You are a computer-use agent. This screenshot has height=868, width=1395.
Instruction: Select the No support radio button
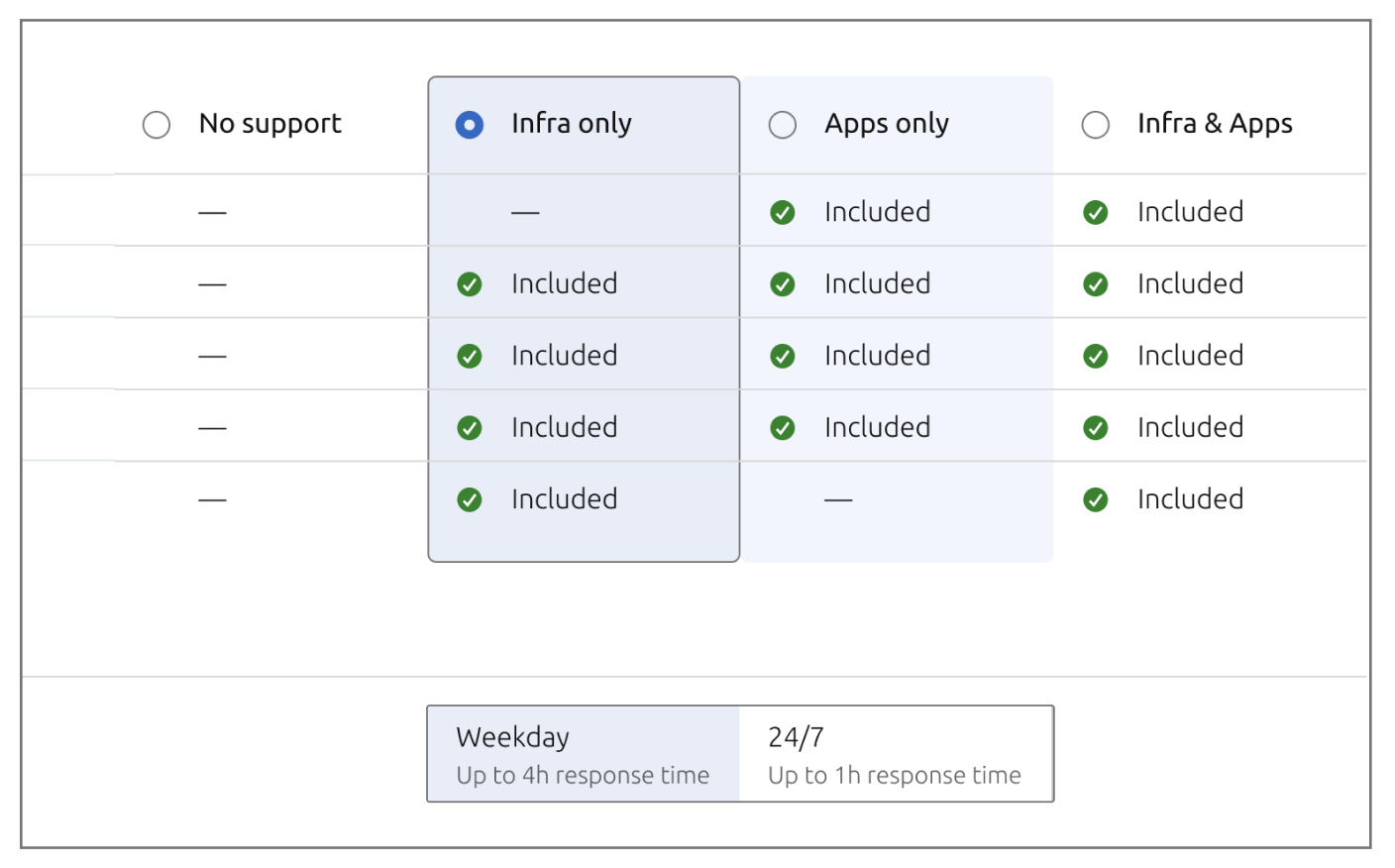click(157, 125)
